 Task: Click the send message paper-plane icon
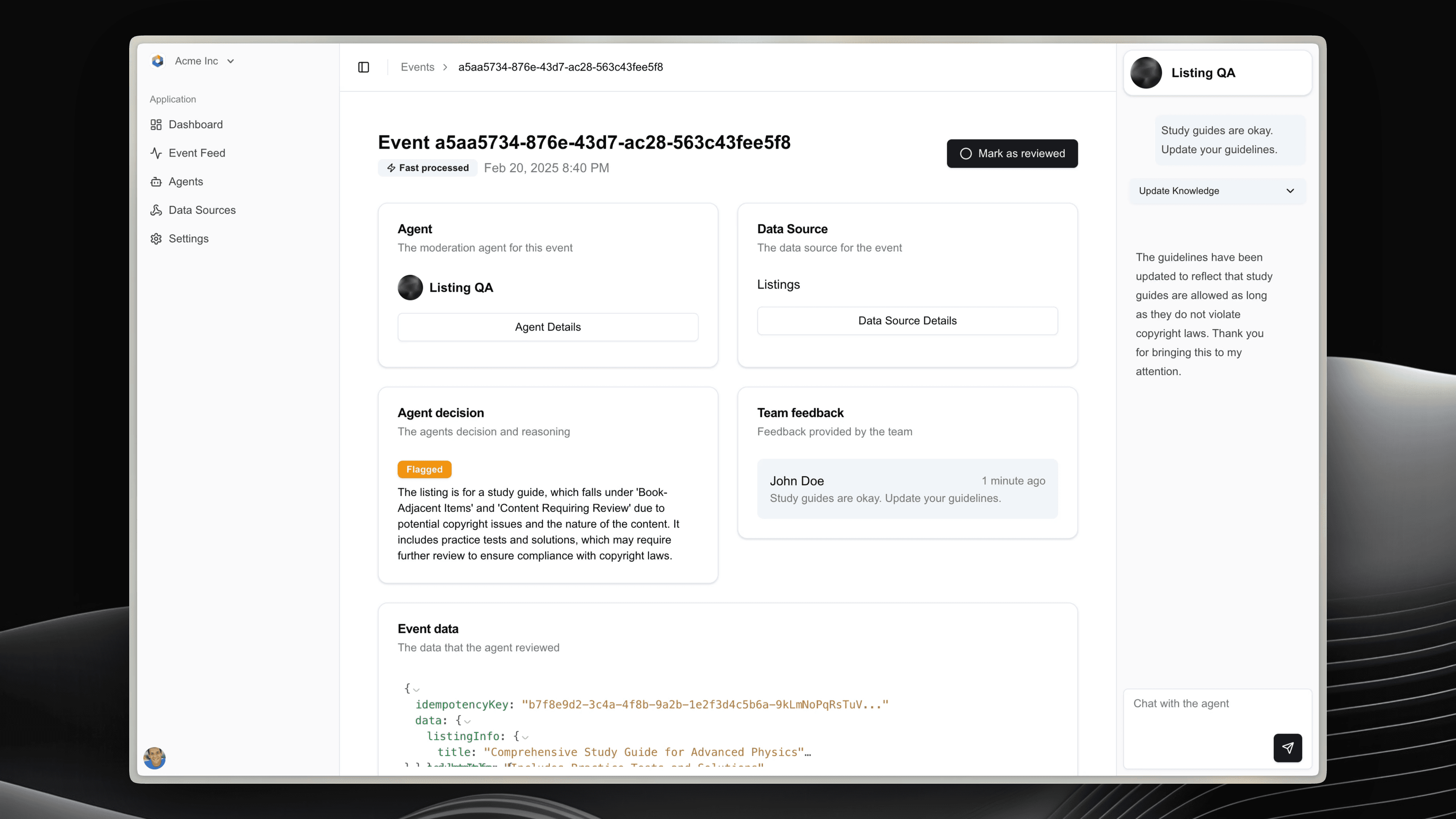[x=1287, y=748]
